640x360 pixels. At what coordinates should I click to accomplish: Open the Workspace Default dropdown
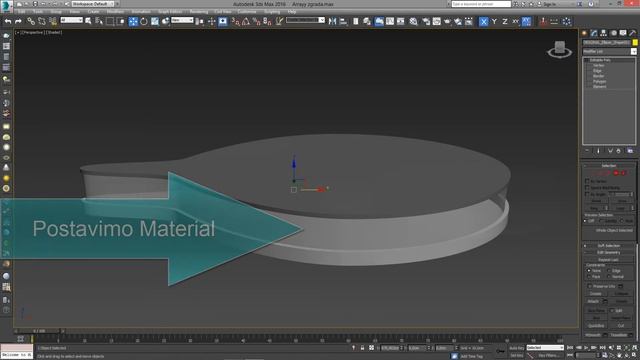[x=93, y=4]
